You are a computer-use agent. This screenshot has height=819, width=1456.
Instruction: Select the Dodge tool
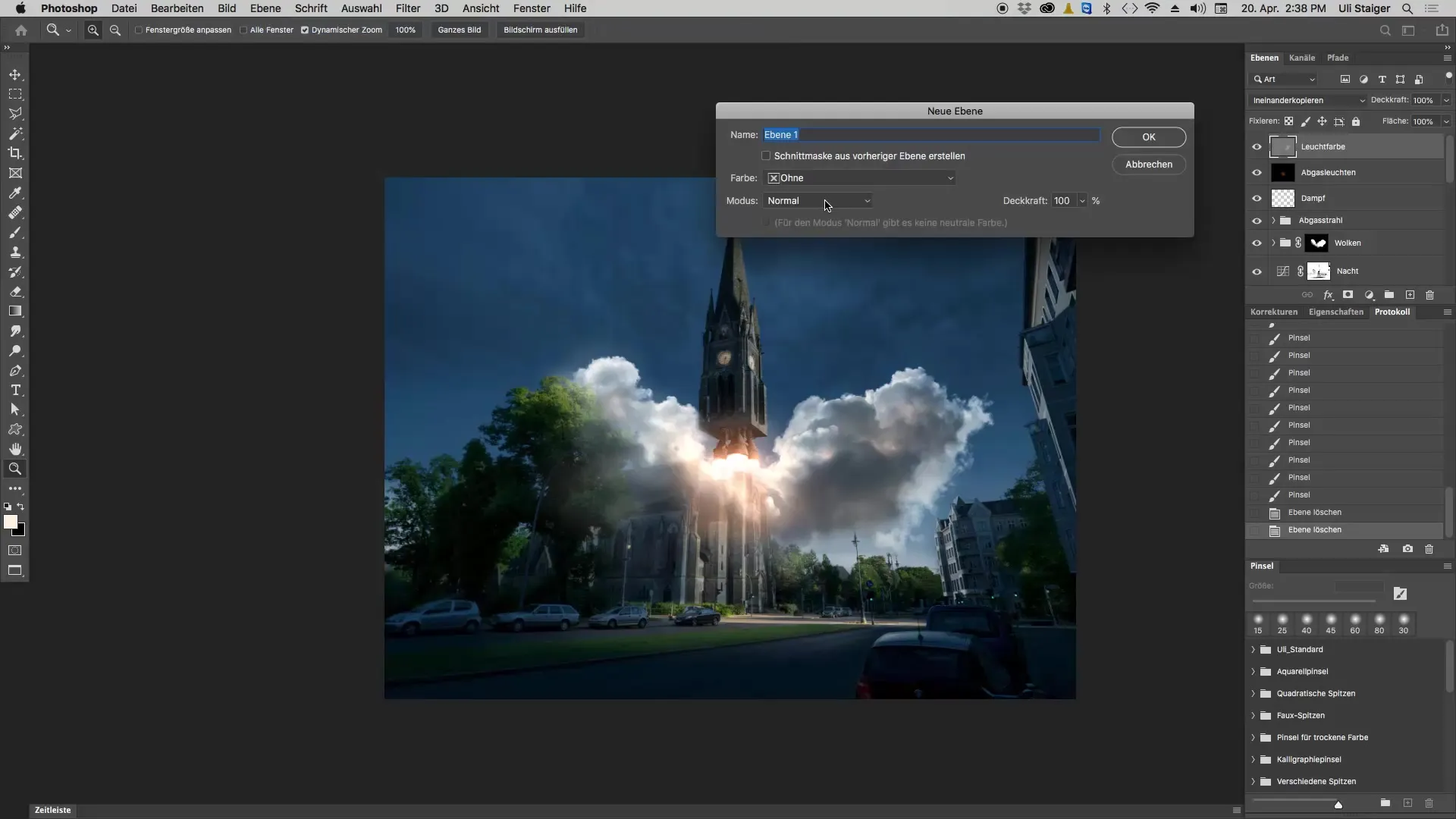[15, 351]
